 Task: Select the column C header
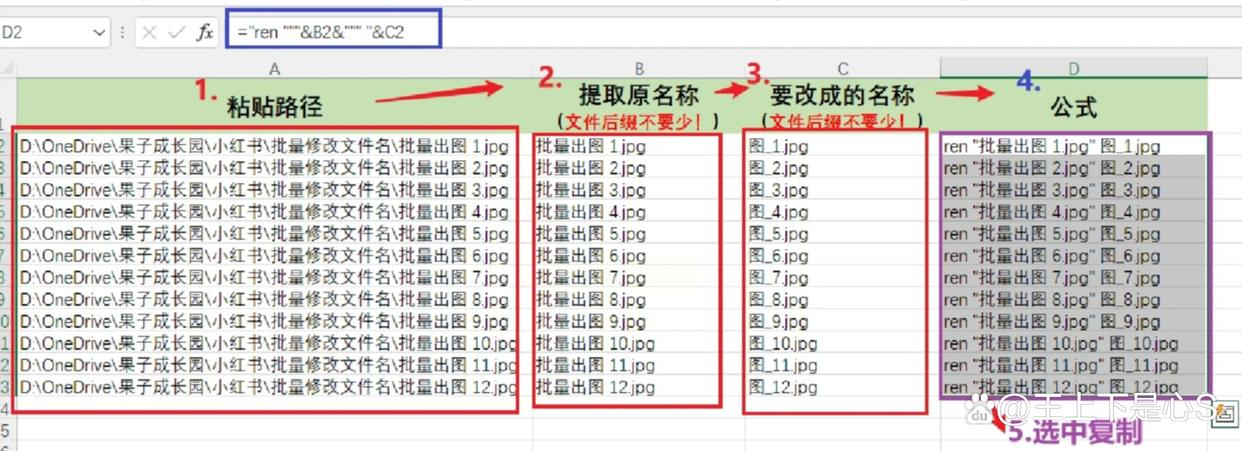pos(842,68)
